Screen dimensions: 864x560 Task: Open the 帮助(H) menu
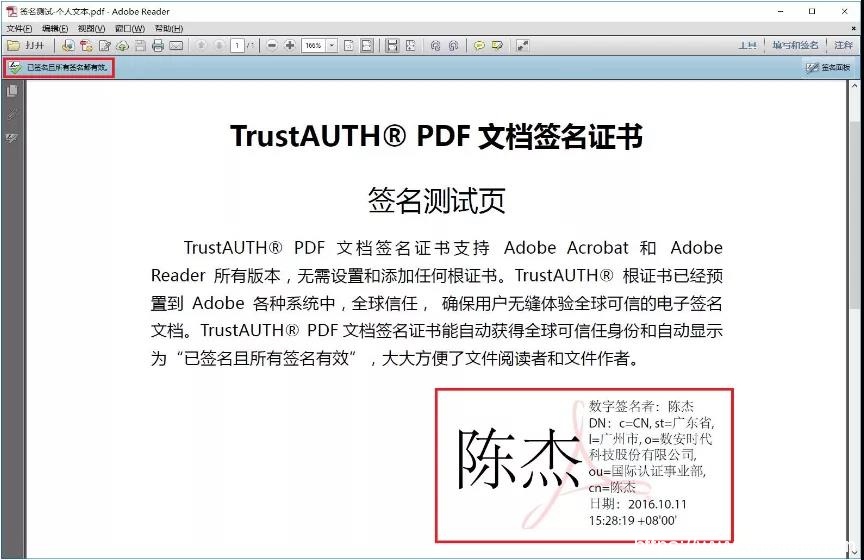[x=169, y=29]
